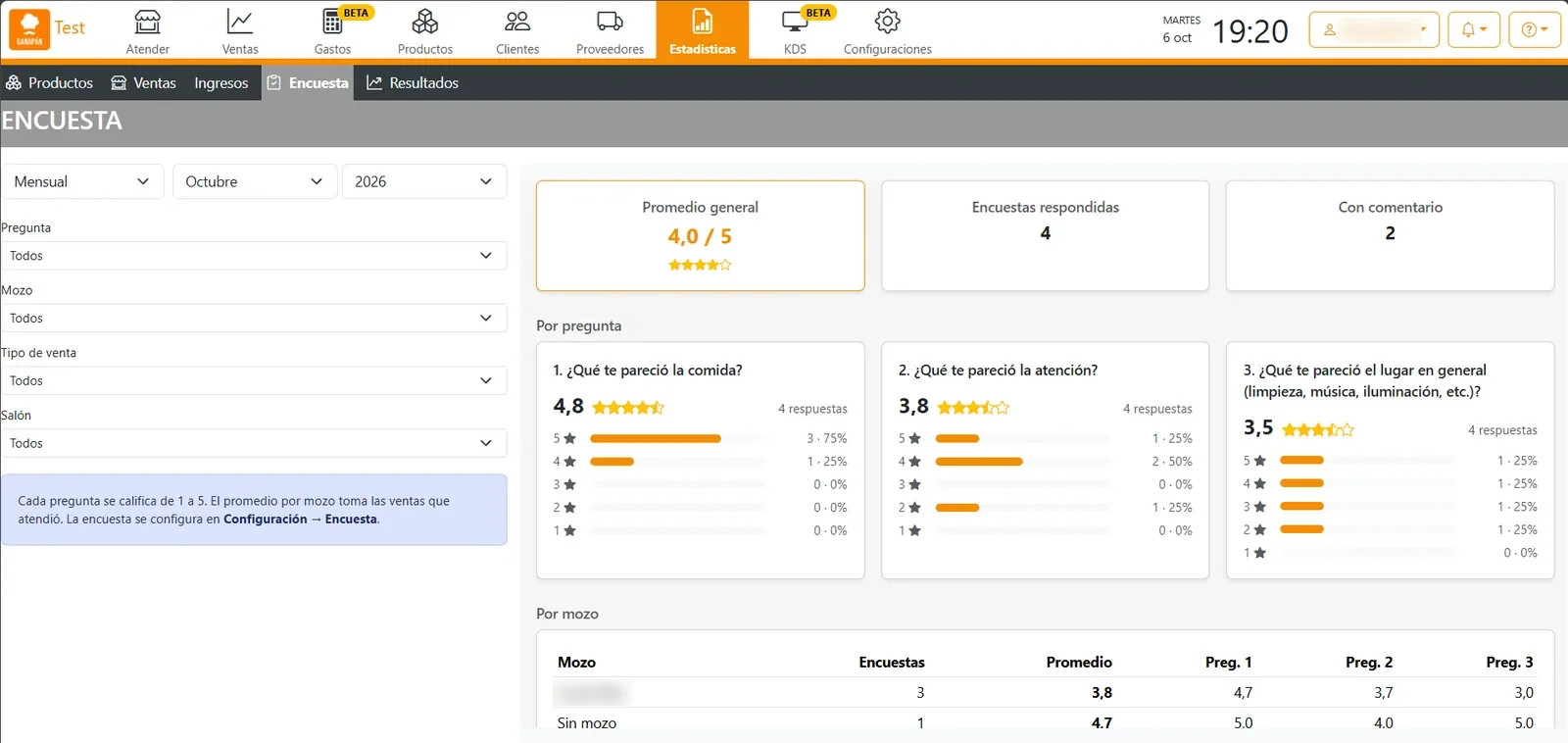Image resolution: width=1568 pixels, height=743 pixels.
Task: Open the Octubre month dropdown
Action: point(255,181)
